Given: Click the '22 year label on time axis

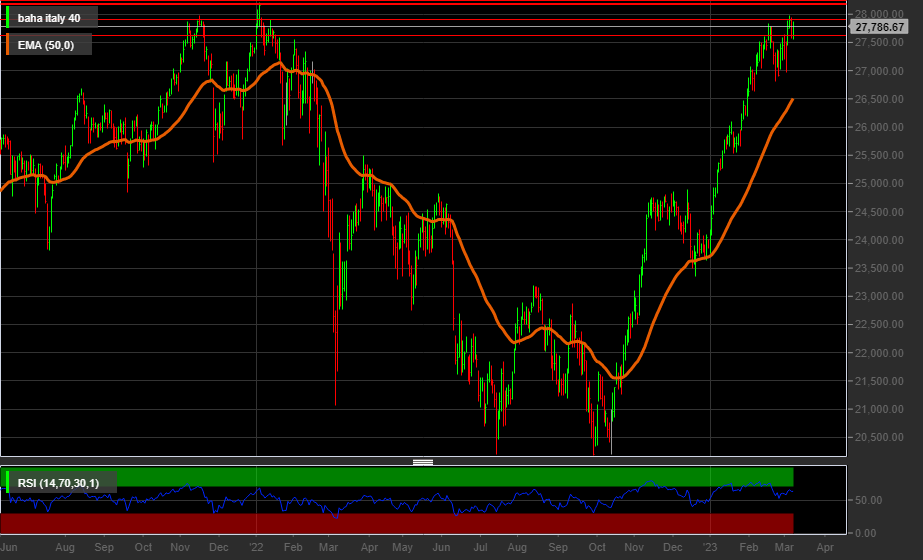Looking at the screenshot, I should [x=256, y=547].
